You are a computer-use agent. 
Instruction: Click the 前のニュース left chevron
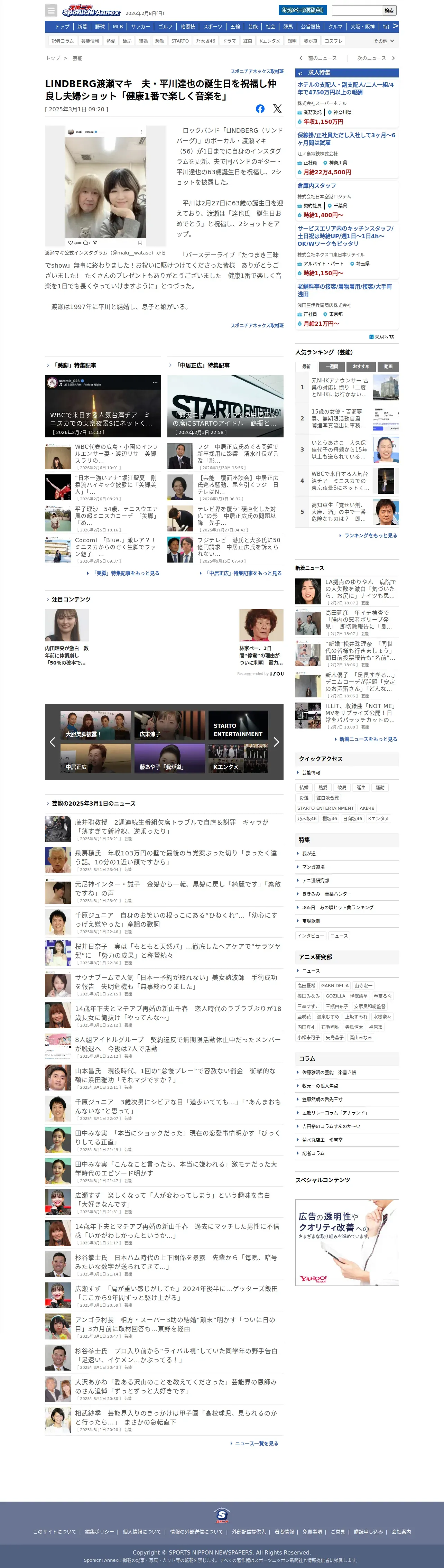[301, 58]
